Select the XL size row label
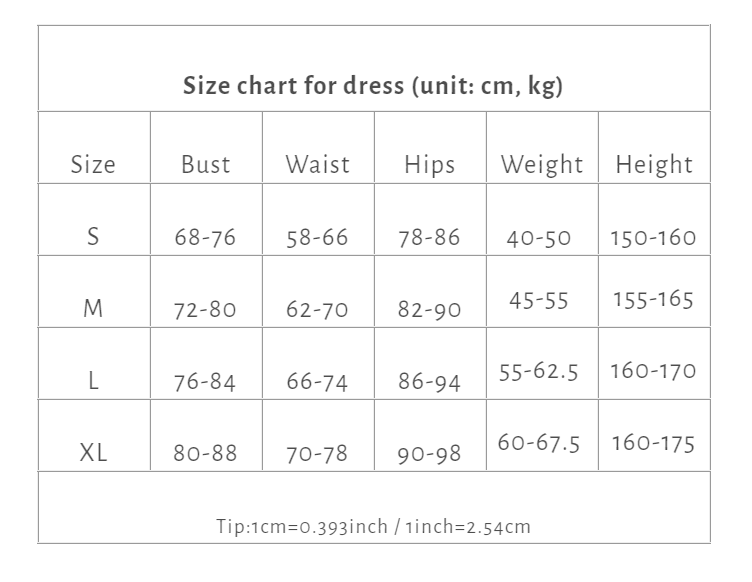 [93, 453]
